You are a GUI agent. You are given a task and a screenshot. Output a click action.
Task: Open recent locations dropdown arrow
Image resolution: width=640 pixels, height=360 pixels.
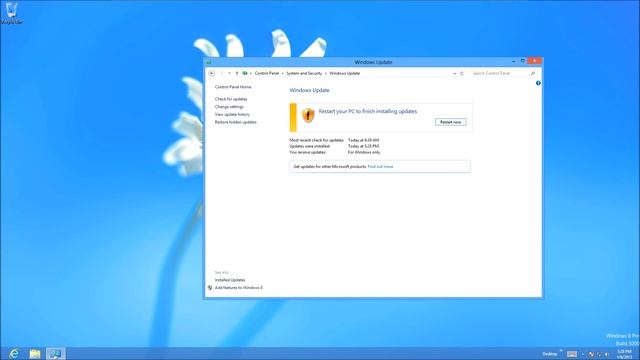(x=229, y=73)
